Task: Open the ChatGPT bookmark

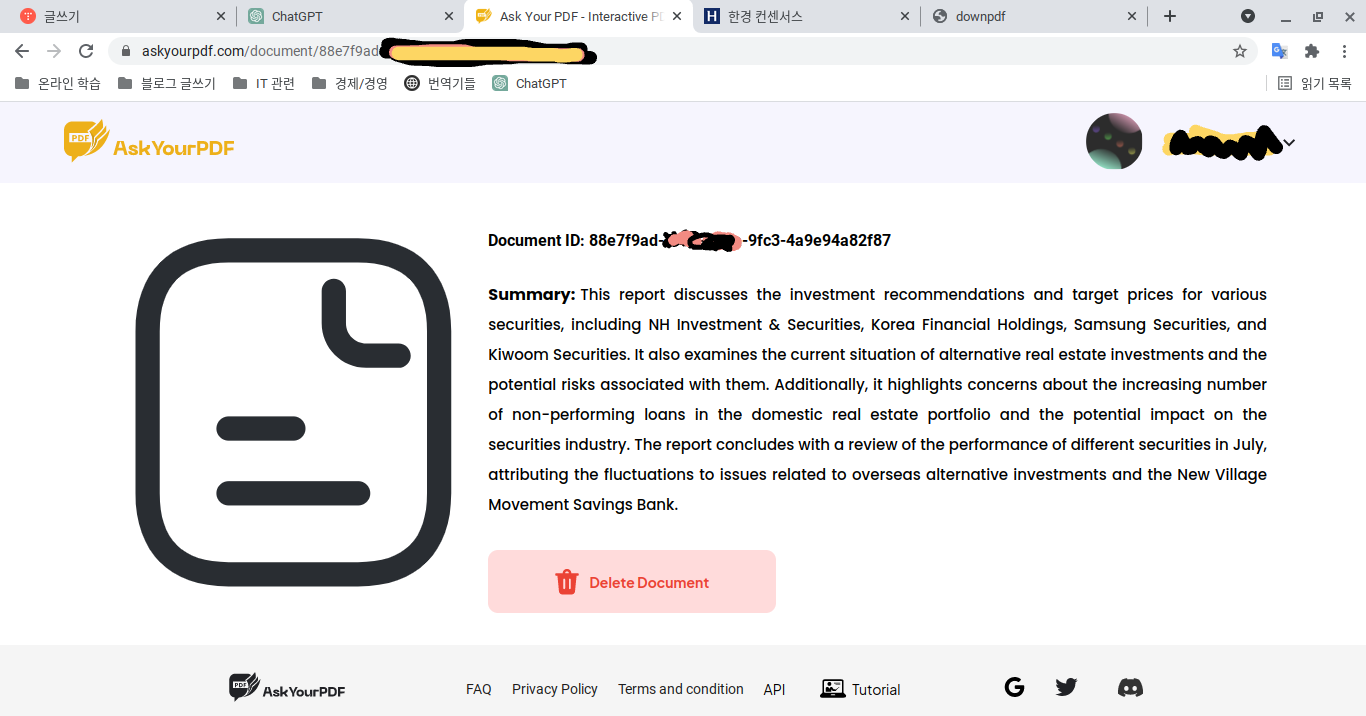Action: pos(530,84)
